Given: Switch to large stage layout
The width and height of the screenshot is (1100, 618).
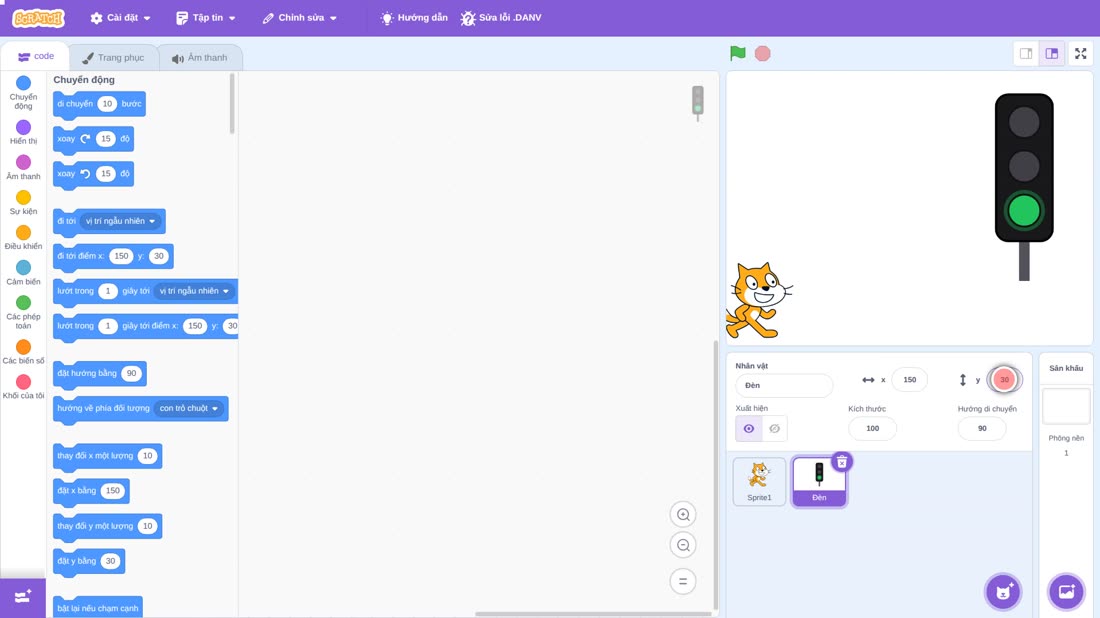Looking at the screenshot, I should 1052,53.
